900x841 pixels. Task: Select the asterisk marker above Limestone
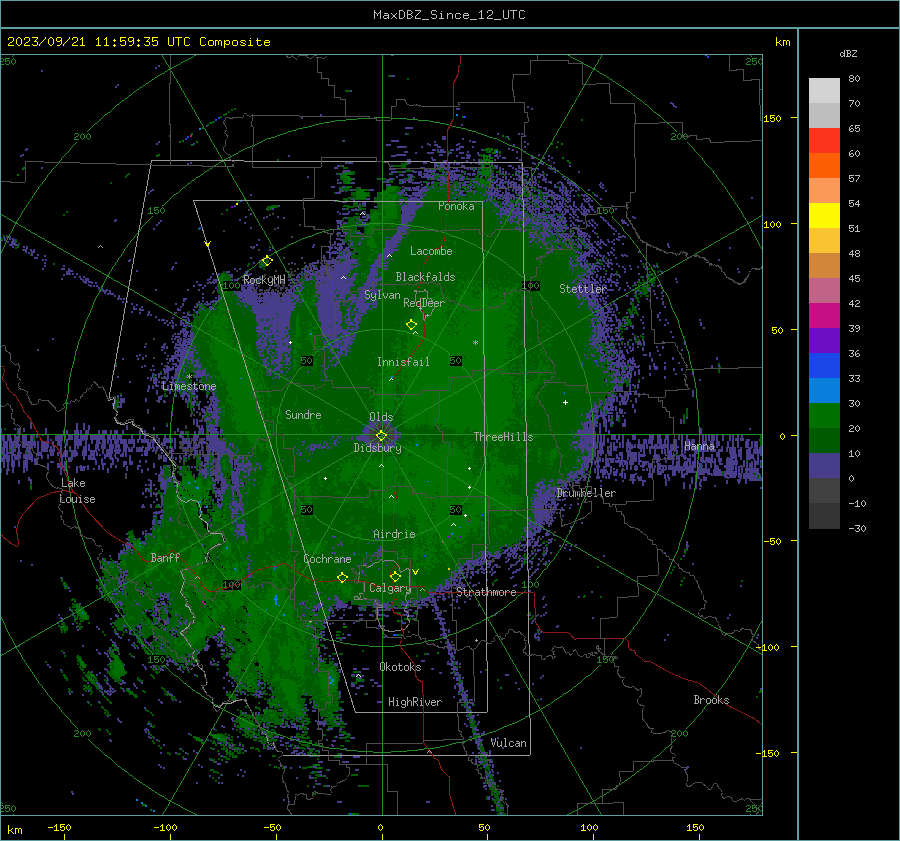(x=189, y=377)
